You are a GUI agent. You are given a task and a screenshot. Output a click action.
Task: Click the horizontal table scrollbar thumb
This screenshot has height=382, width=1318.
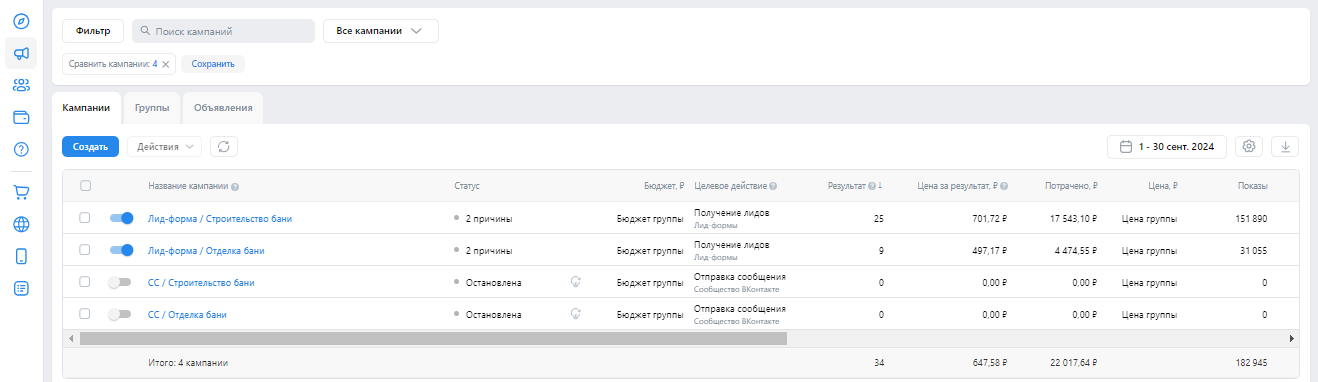click(433, 339)
